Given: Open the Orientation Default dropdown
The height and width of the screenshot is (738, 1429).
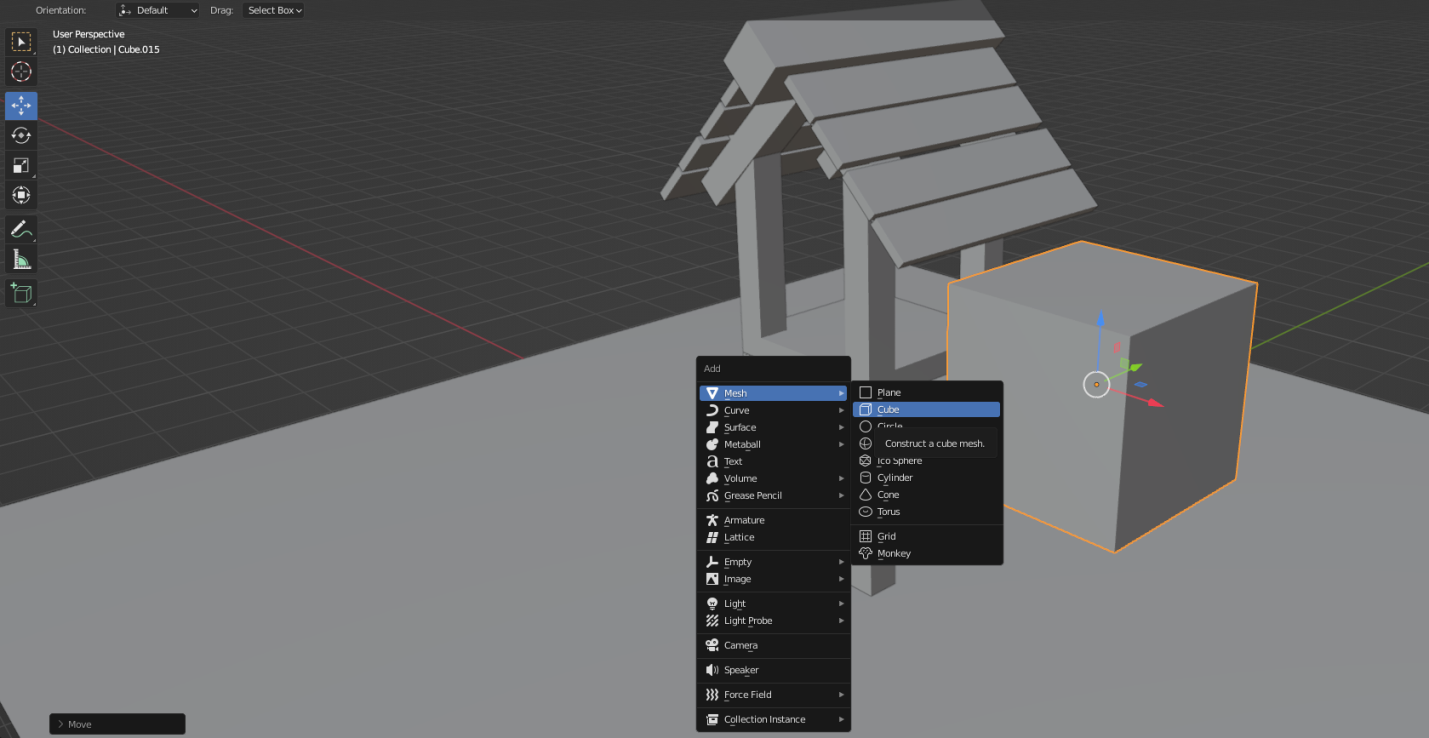Looking at the screenshot, I should point(158,10).
